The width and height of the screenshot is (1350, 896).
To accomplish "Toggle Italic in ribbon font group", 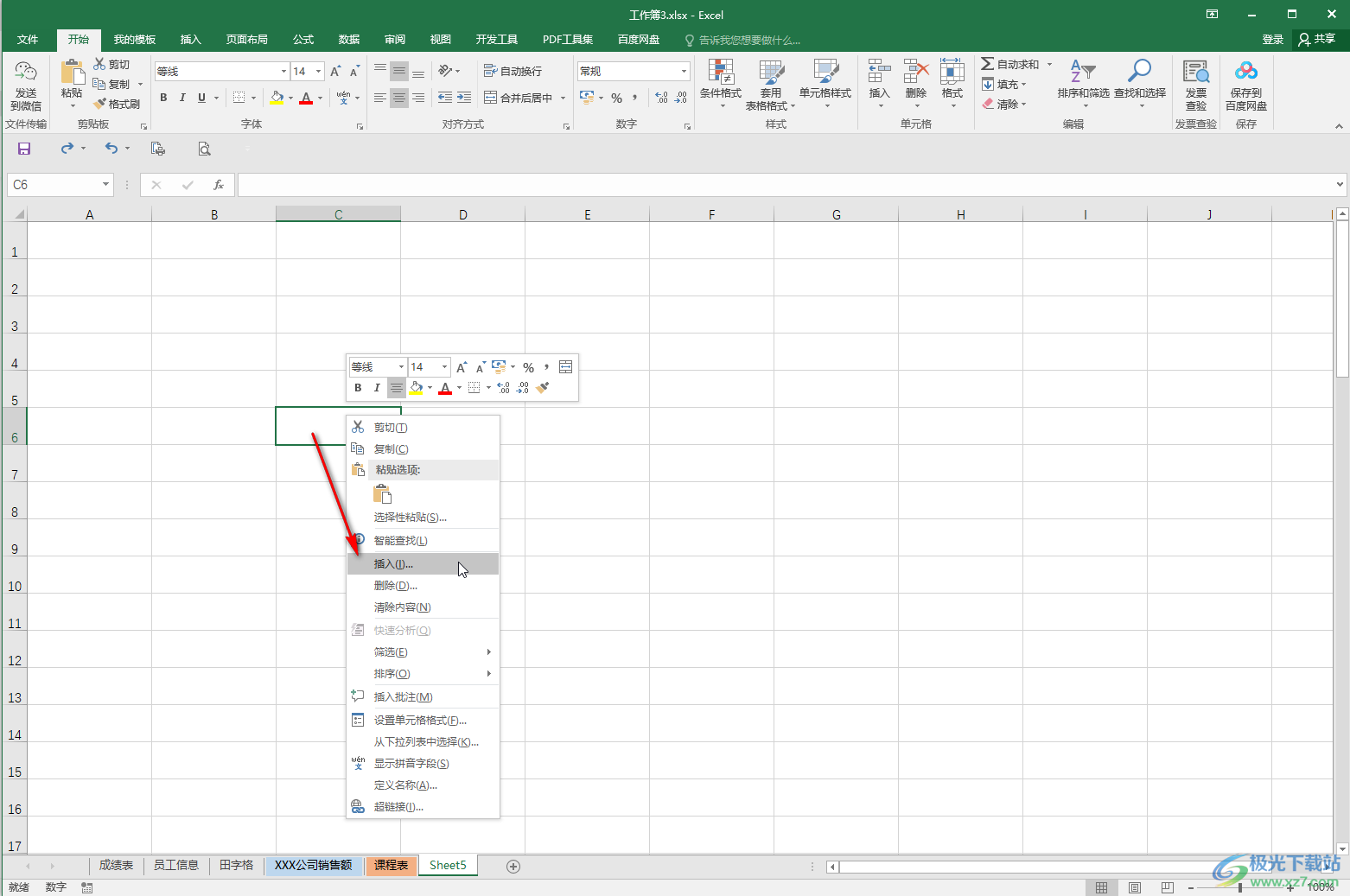I will coord(182,98).
